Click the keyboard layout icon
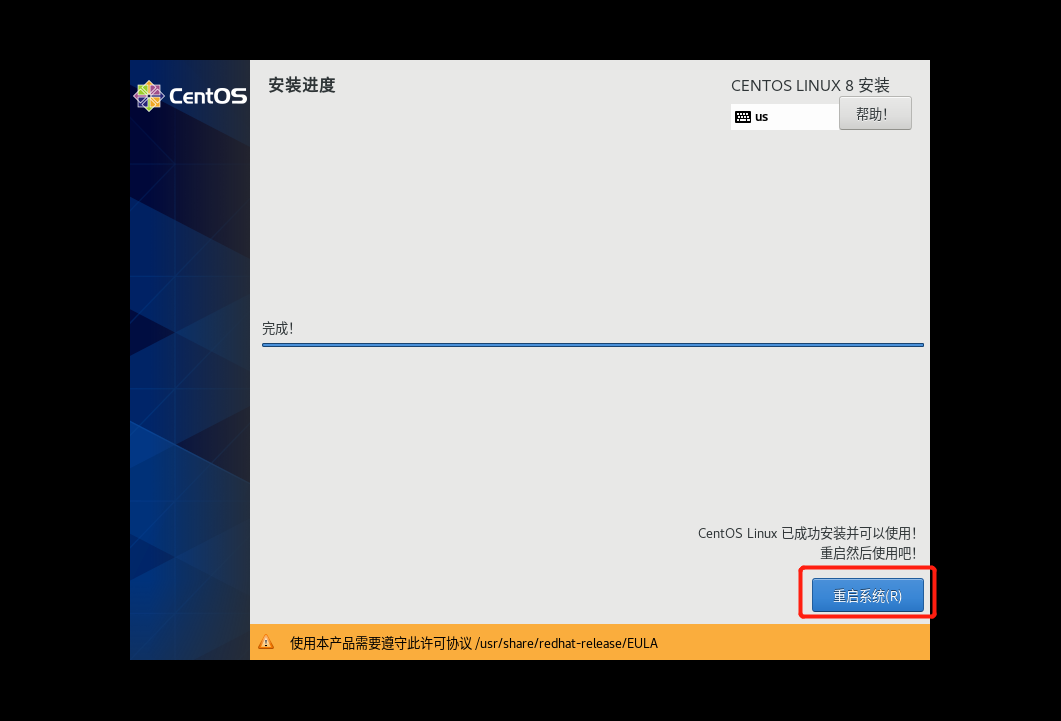This screenshot has width=1061, height=721. coord(743,117)
